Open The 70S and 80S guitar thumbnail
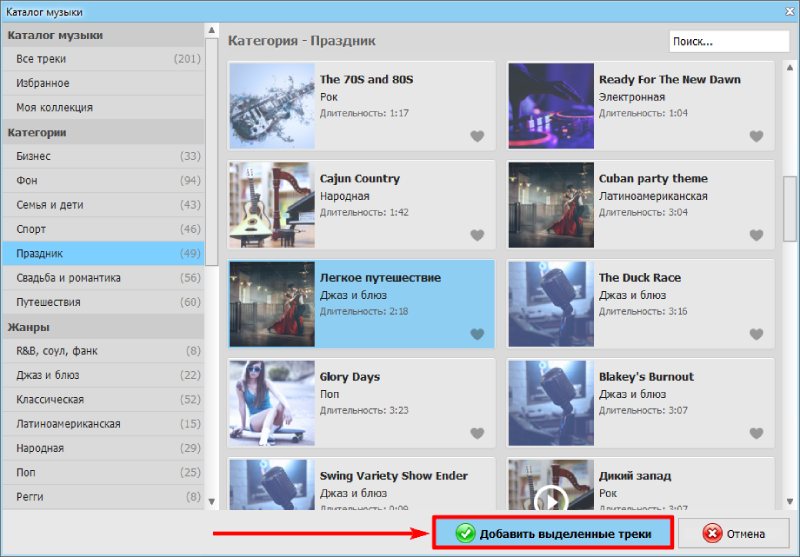The image size is (800, 557). [x=272, y=106]
